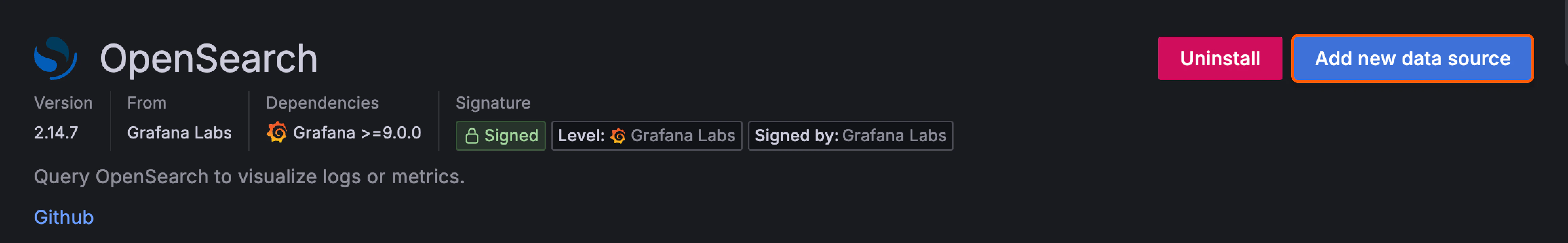Select the Version label
Image resolution: width=1568 pixels, height=243 pixels.
(63, 102)
